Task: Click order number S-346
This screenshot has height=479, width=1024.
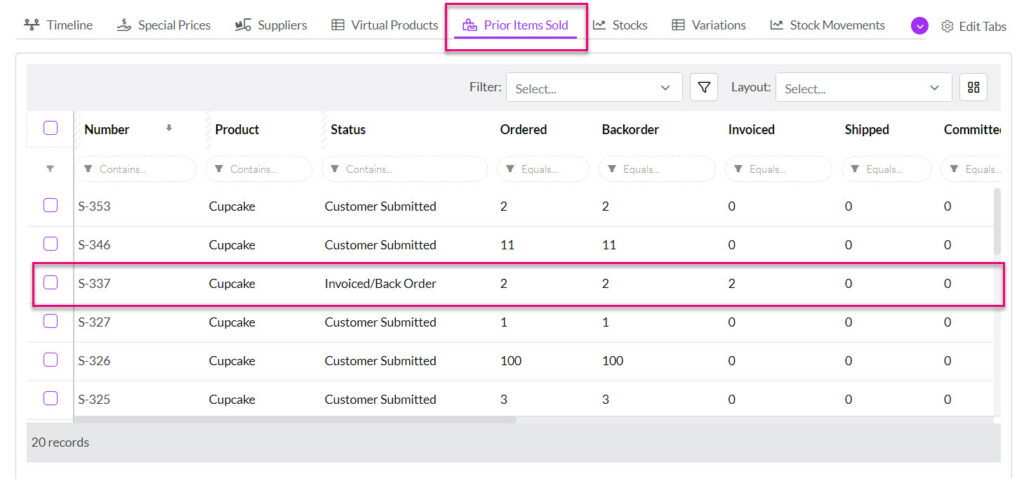Action: [94, 245]
